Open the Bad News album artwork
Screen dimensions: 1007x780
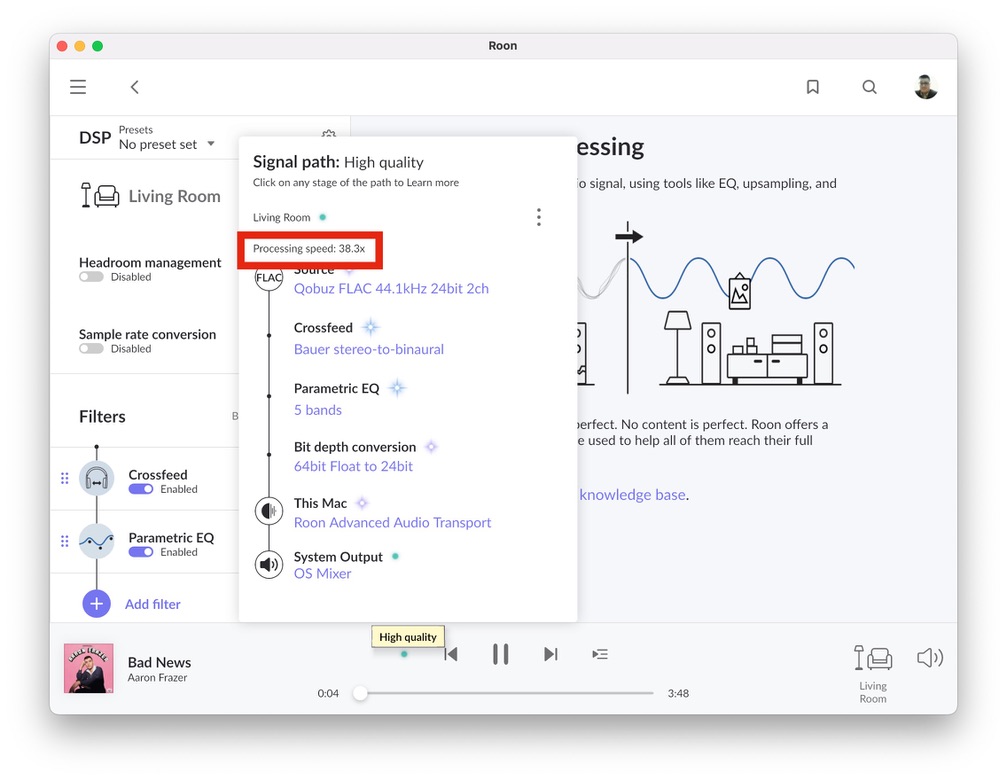[x=89, y=668]
